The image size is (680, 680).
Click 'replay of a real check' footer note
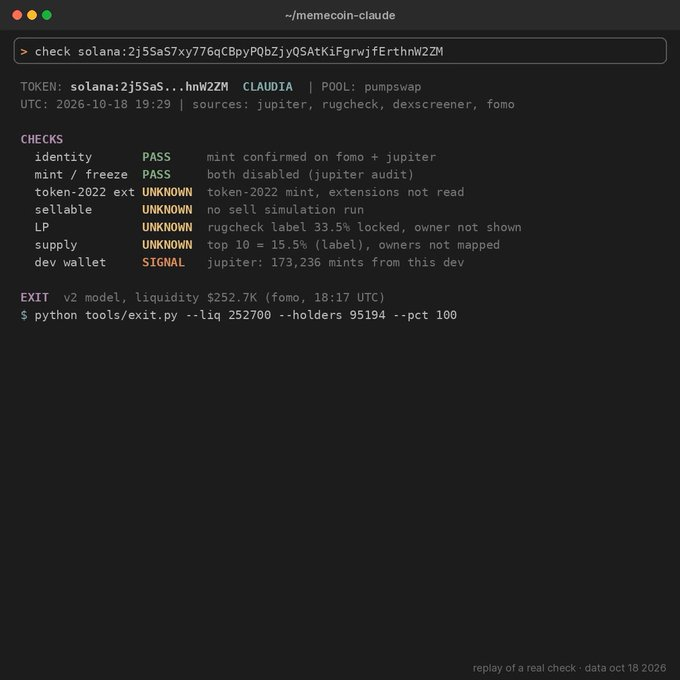524,668
